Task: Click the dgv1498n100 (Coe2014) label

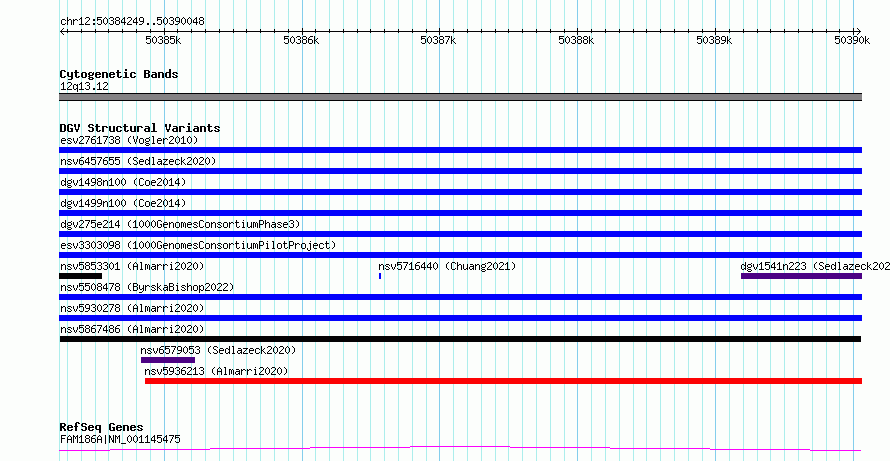Action: pyautogui.click(x=123, y=182)
